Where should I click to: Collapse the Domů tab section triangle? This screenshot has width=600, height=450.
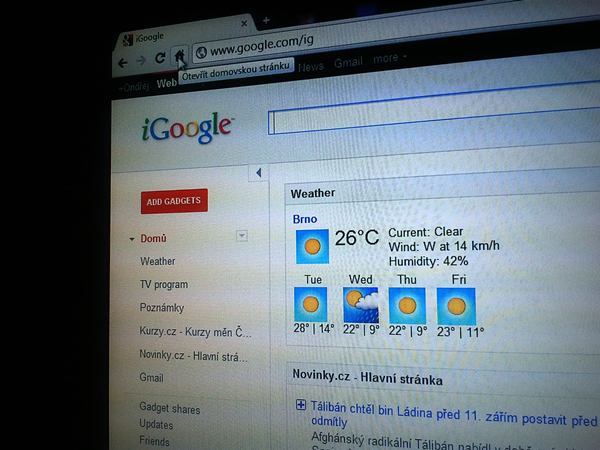[x=132, y=239]
